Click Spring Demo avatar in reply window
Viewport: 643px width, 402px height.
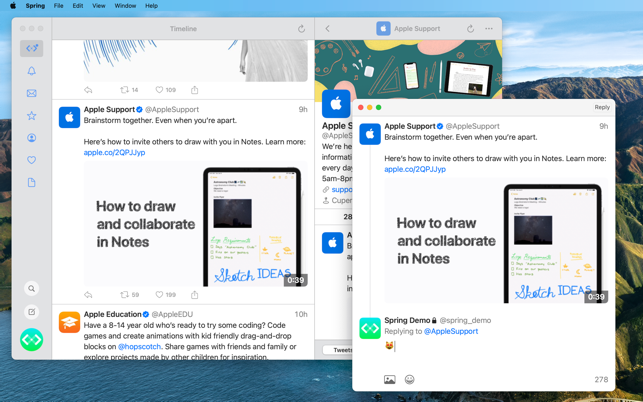(x=370, y=328)
